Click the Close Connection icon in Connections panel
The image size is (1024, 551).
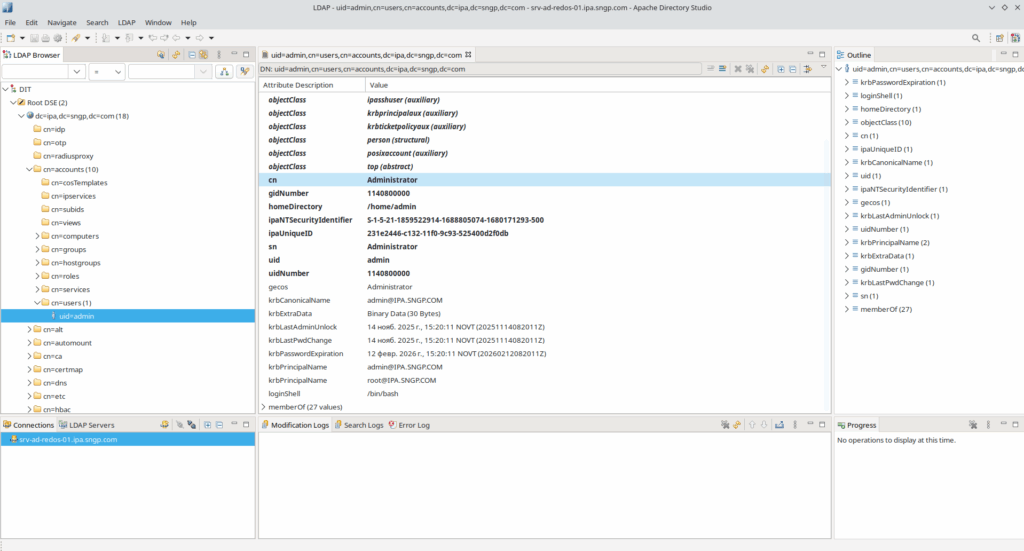tap(191, 425)
